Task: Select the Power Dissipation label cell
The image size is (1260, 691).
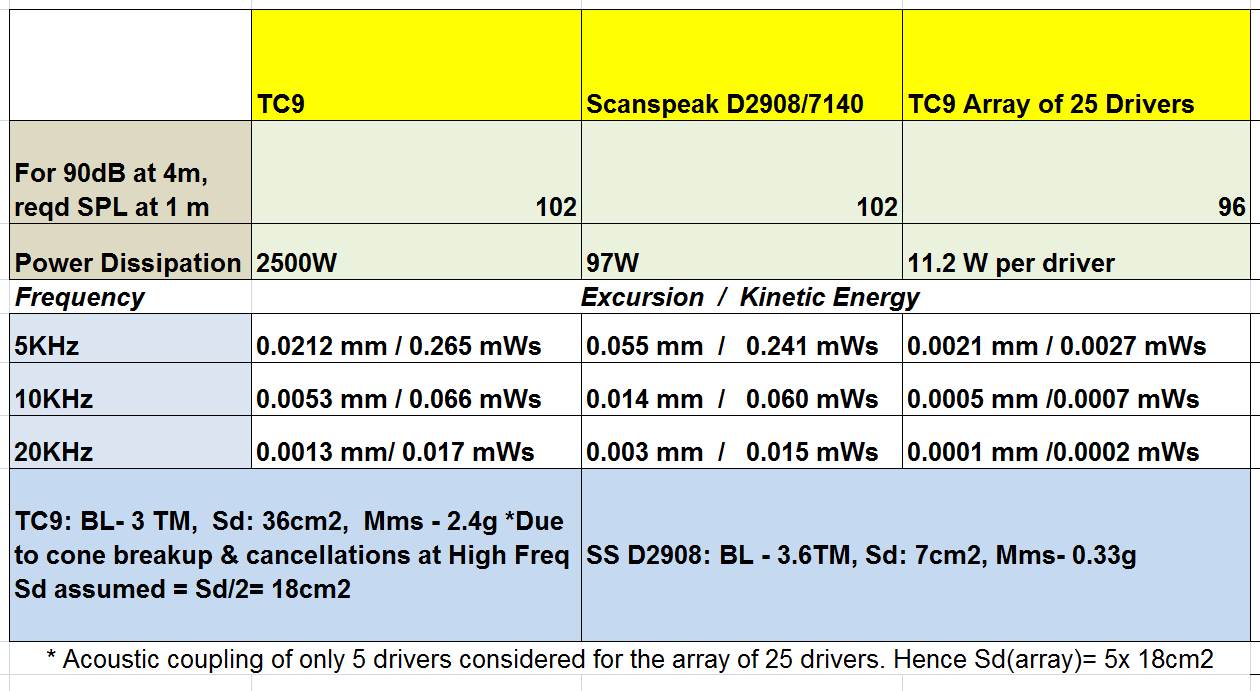Action: point(130,252)
